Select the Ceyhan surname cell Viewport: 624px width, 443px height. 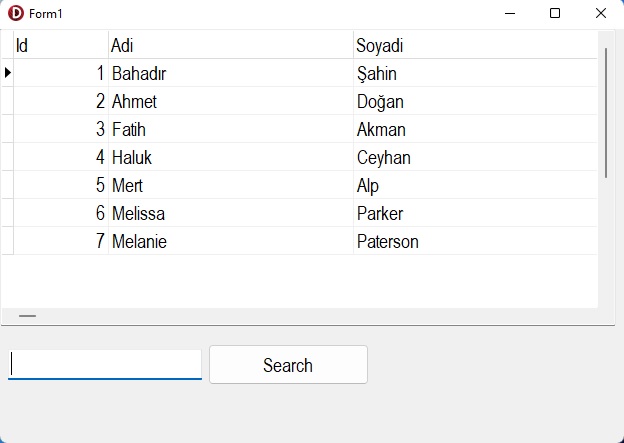[475, 157]
